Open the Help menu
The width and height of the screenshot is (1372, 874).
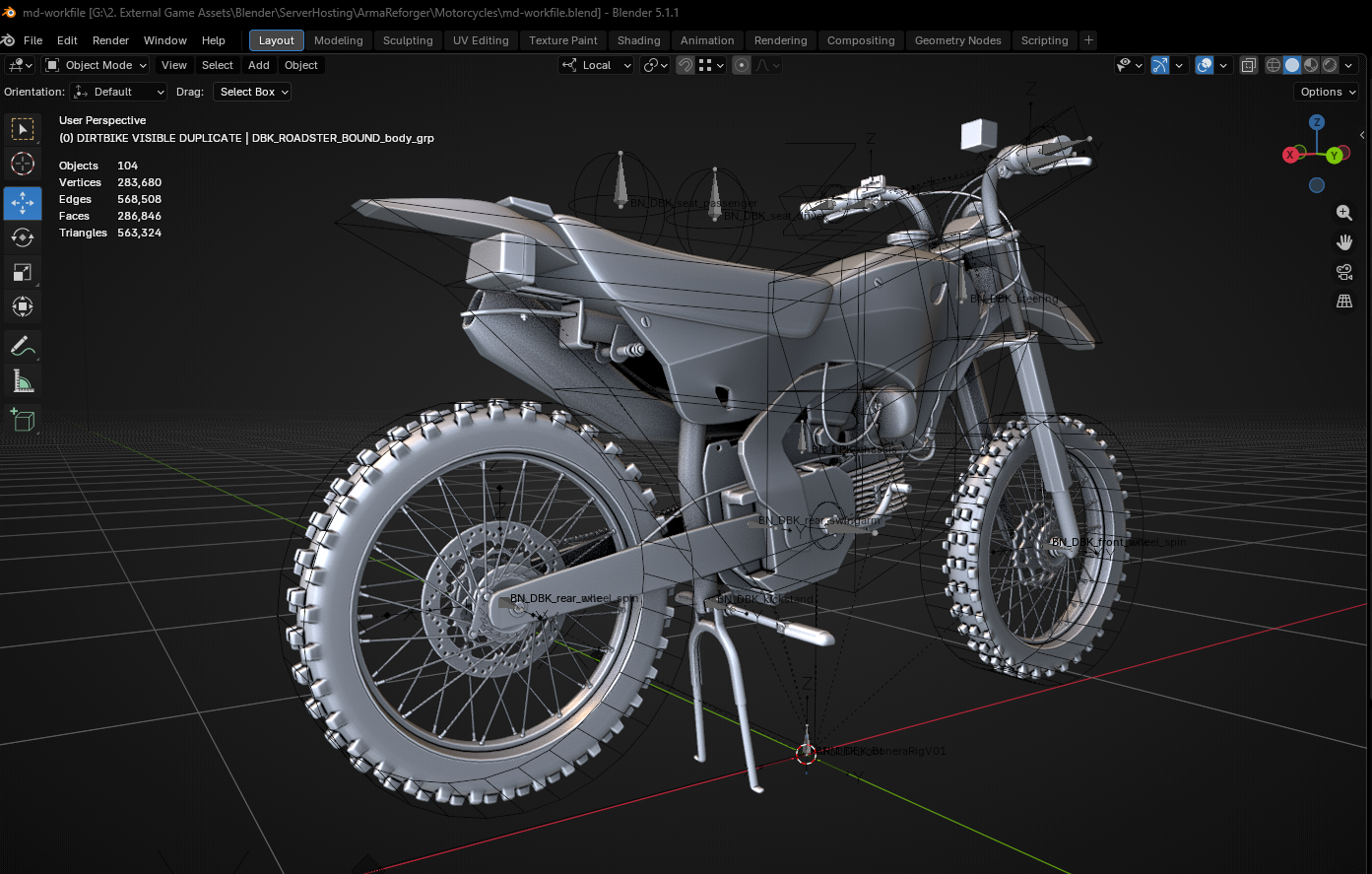coord(213,40)
